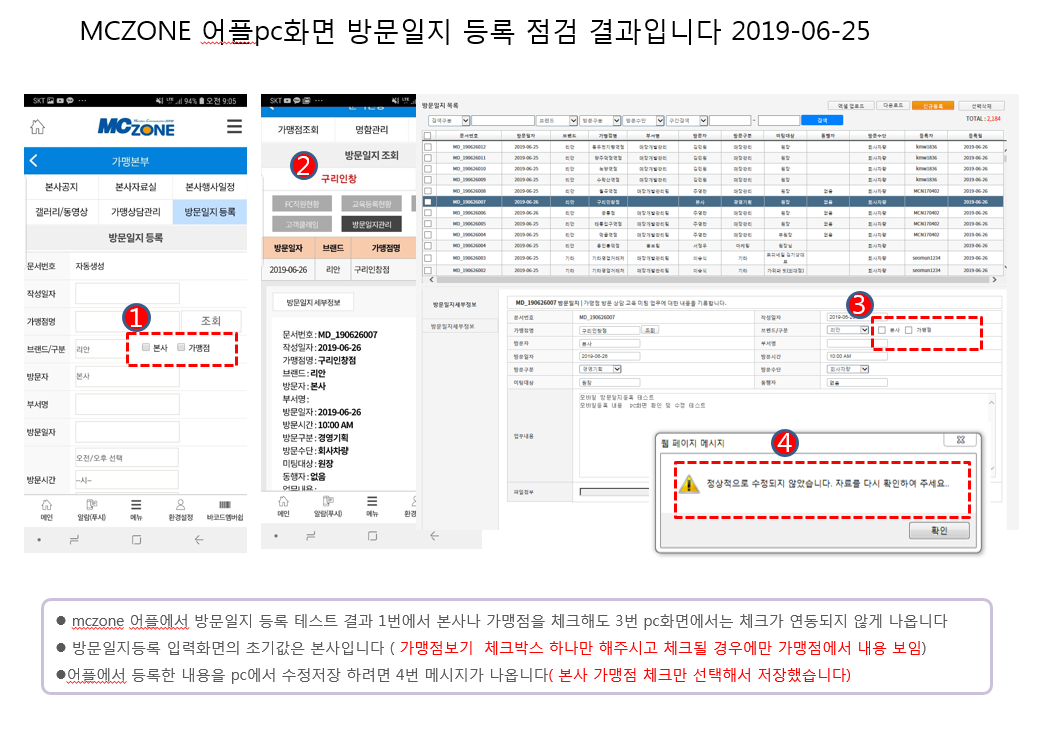Check the 가맹점 box on the mobile form

pos(181,347)
